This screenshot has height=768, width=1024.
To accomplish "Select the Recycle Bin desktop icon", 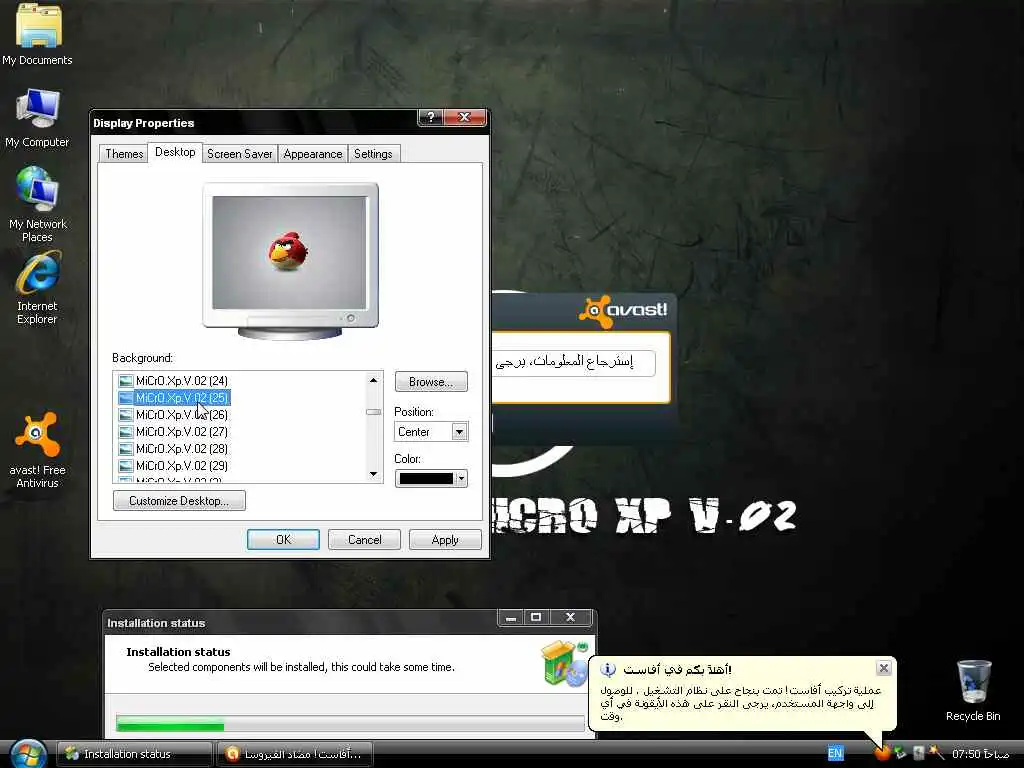I will pos(973,691).
